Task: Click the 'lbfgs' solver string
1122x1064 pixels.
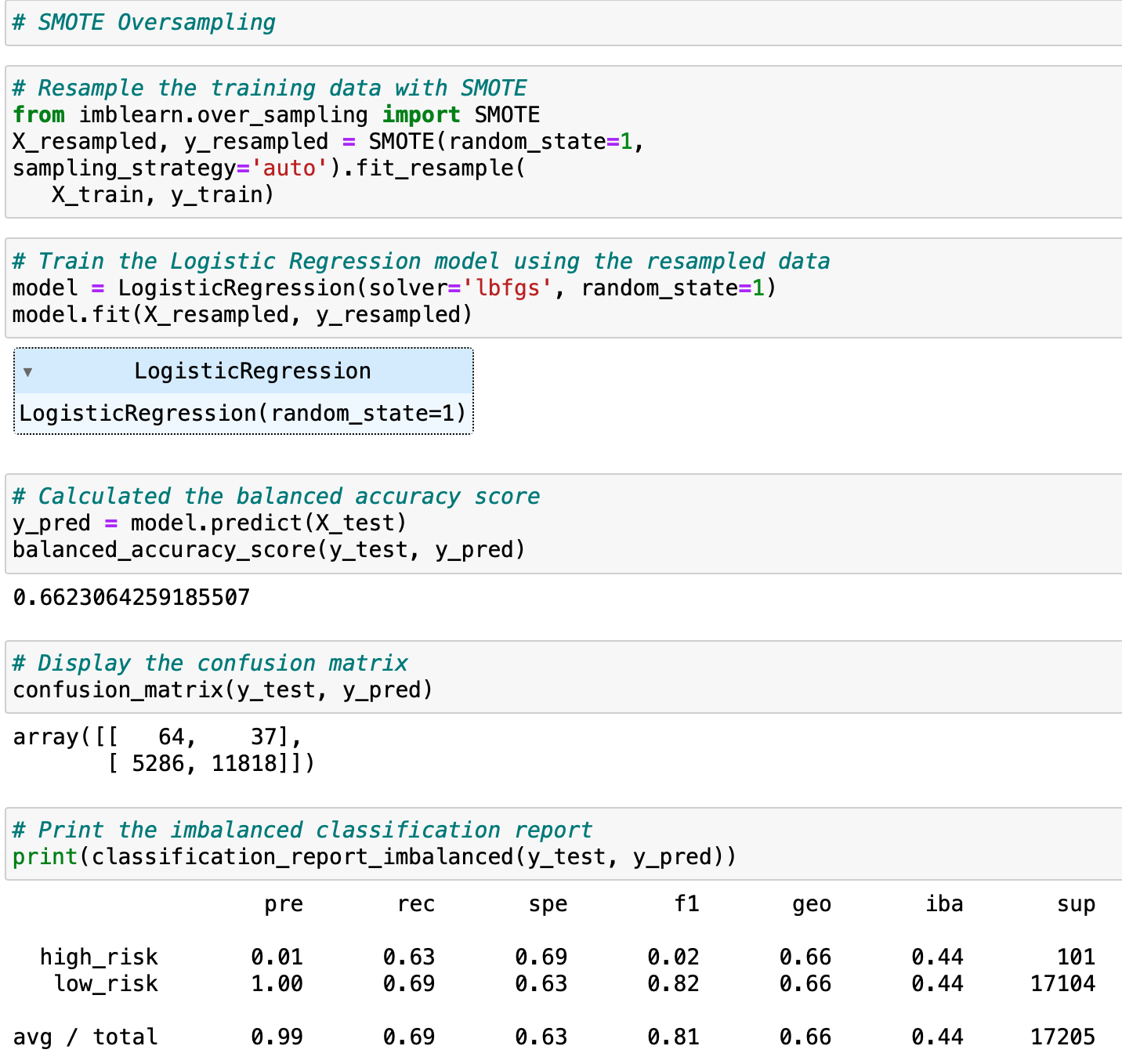Action: (509, 288)
